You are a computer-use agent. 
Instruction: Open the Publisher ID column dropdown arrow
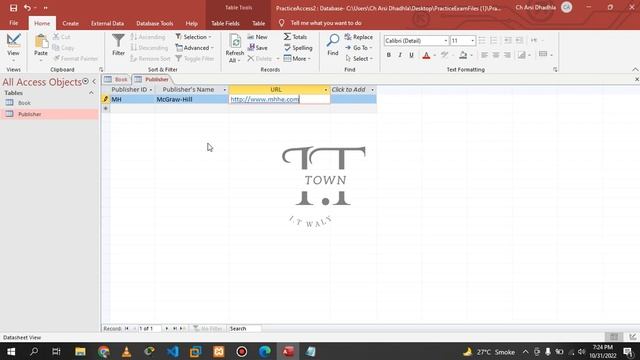(151, 90)
